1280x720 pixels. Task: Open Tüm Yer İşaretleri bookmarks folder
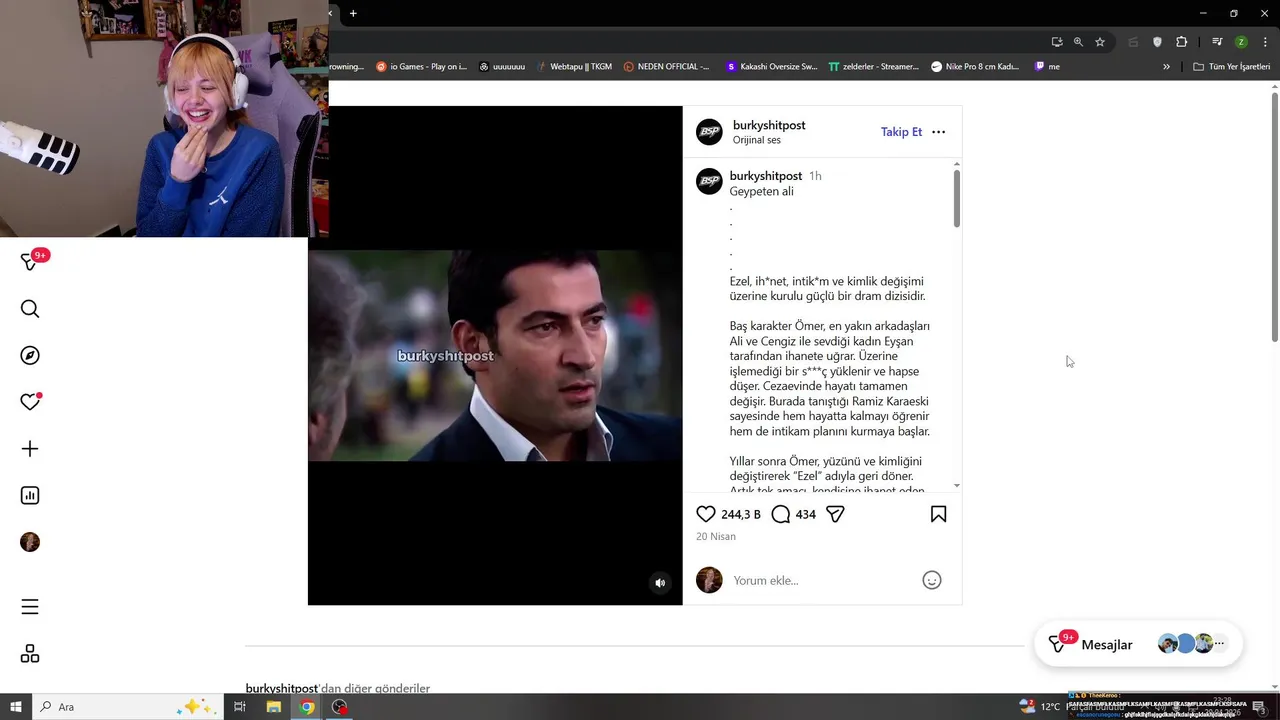tap(1231, 67)
